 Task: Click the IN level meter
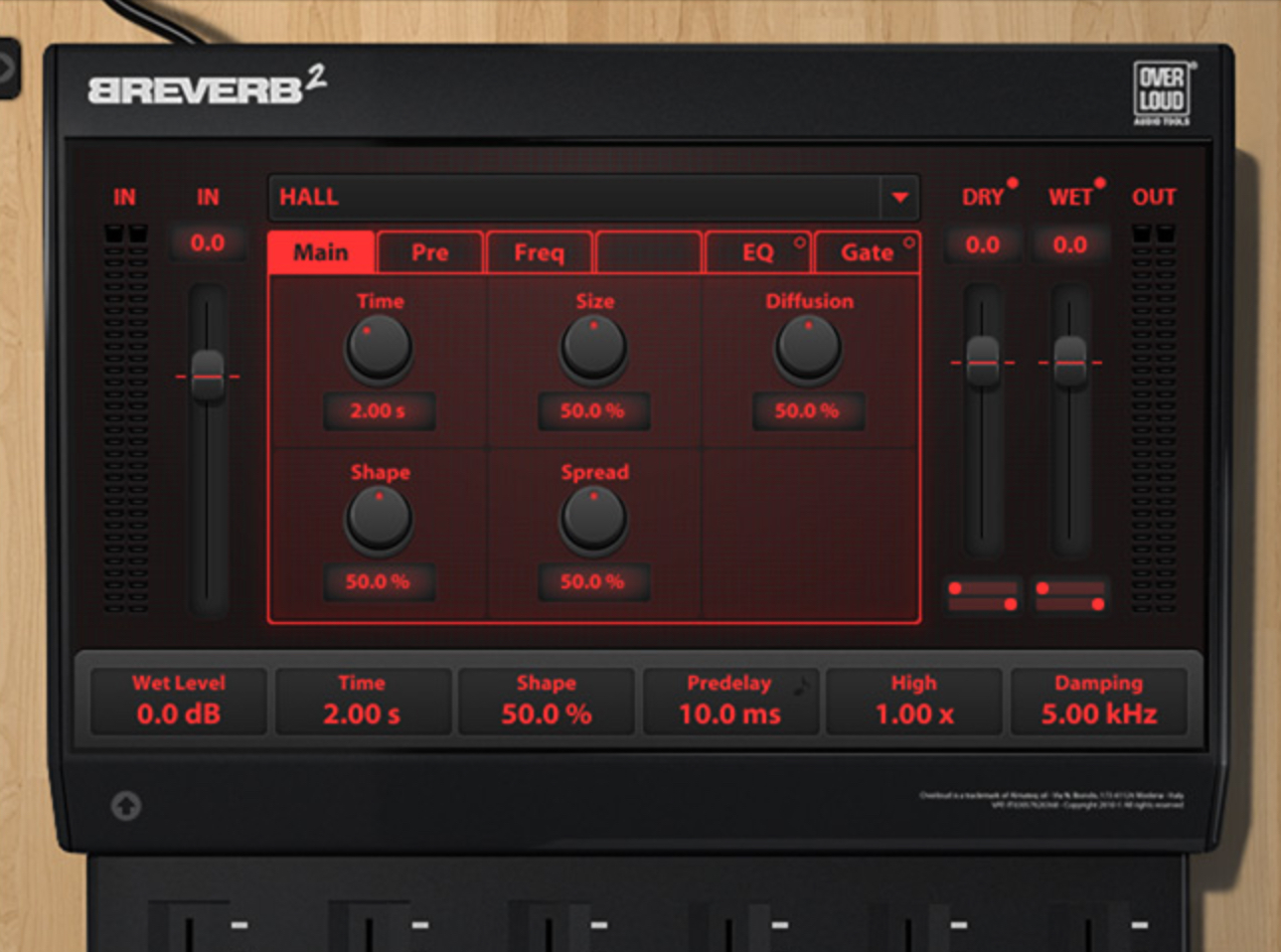pos(126,418)
